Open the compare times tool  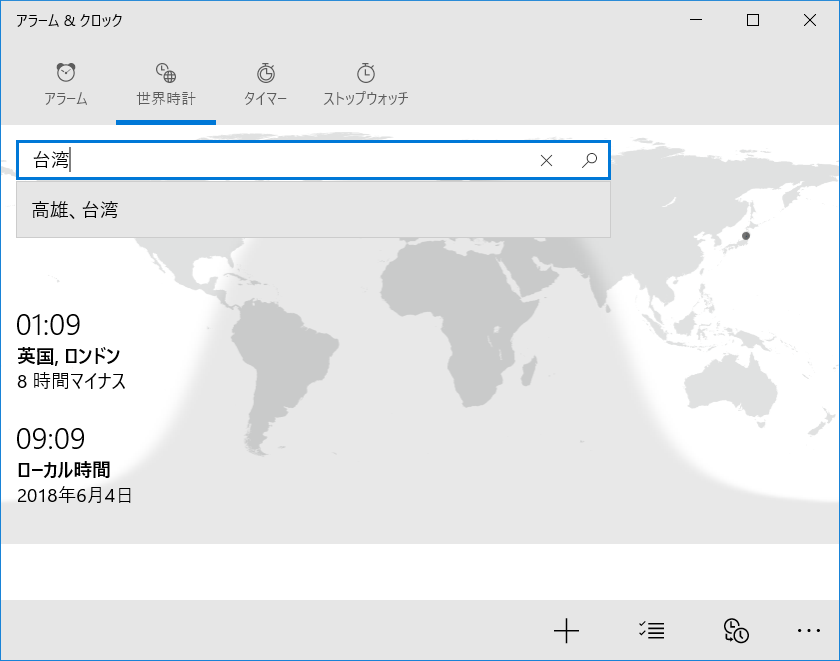(x=735, y=630)
